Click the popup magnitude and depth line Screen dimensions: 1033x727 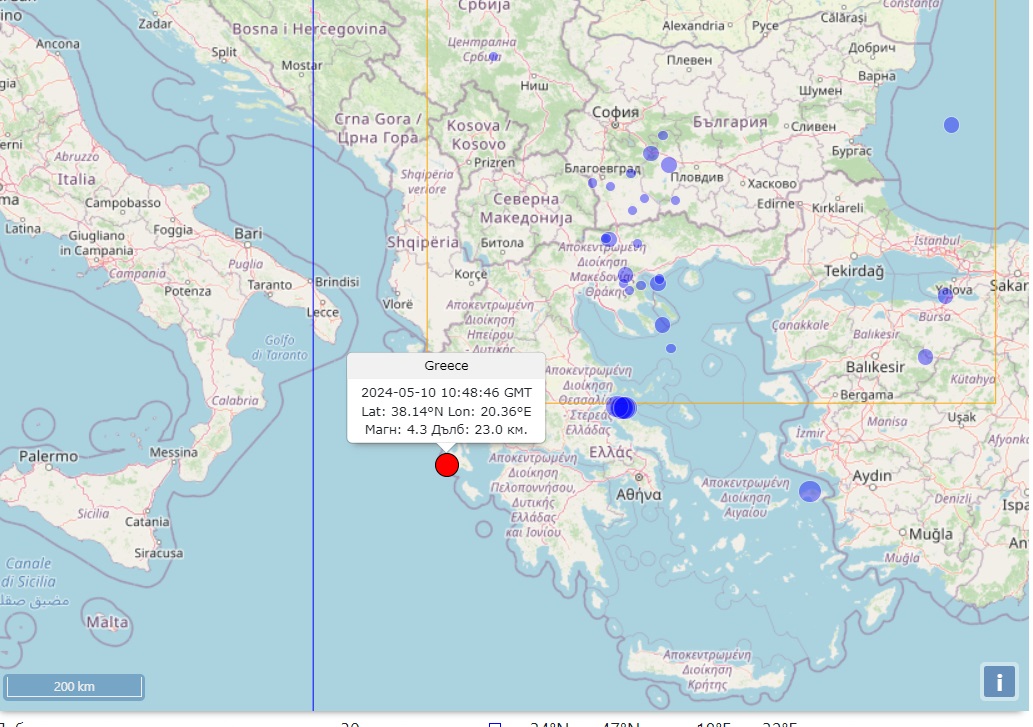(446, 430)
